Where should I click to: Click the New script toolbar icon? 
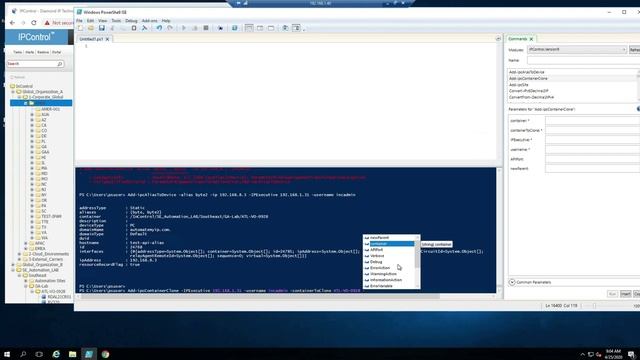[x=80, y=28]
